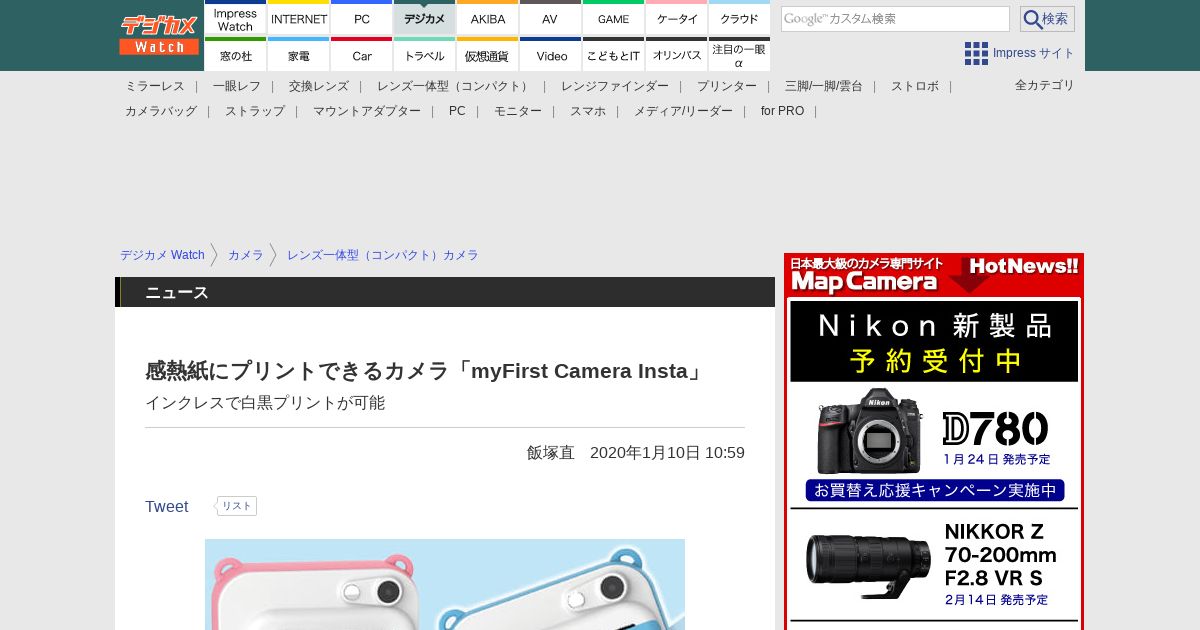Go to the for PRO category
The width and height of the screenshot is (1200, 630).
coord(782,111)
